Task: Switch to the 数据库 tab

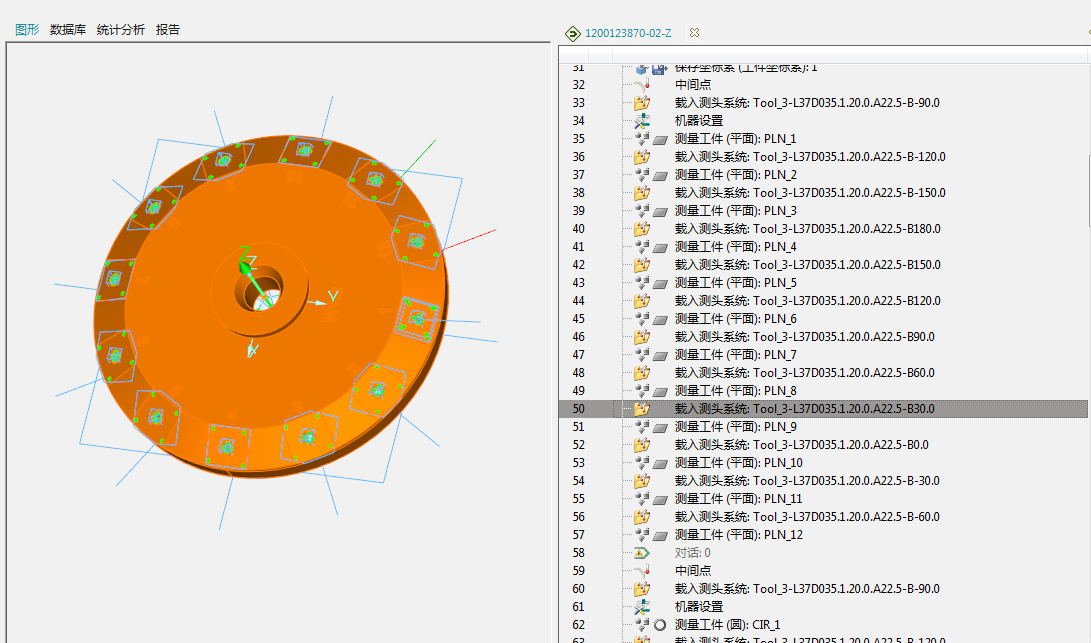Action: pos(67,29)
